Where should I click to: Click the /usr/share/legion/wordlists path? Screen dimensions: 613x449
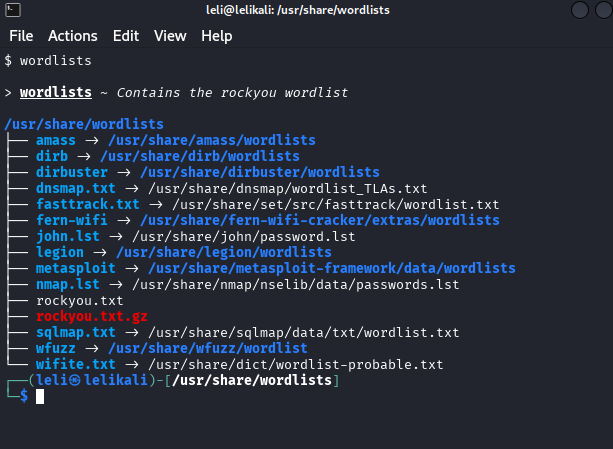tap(224, 252)
